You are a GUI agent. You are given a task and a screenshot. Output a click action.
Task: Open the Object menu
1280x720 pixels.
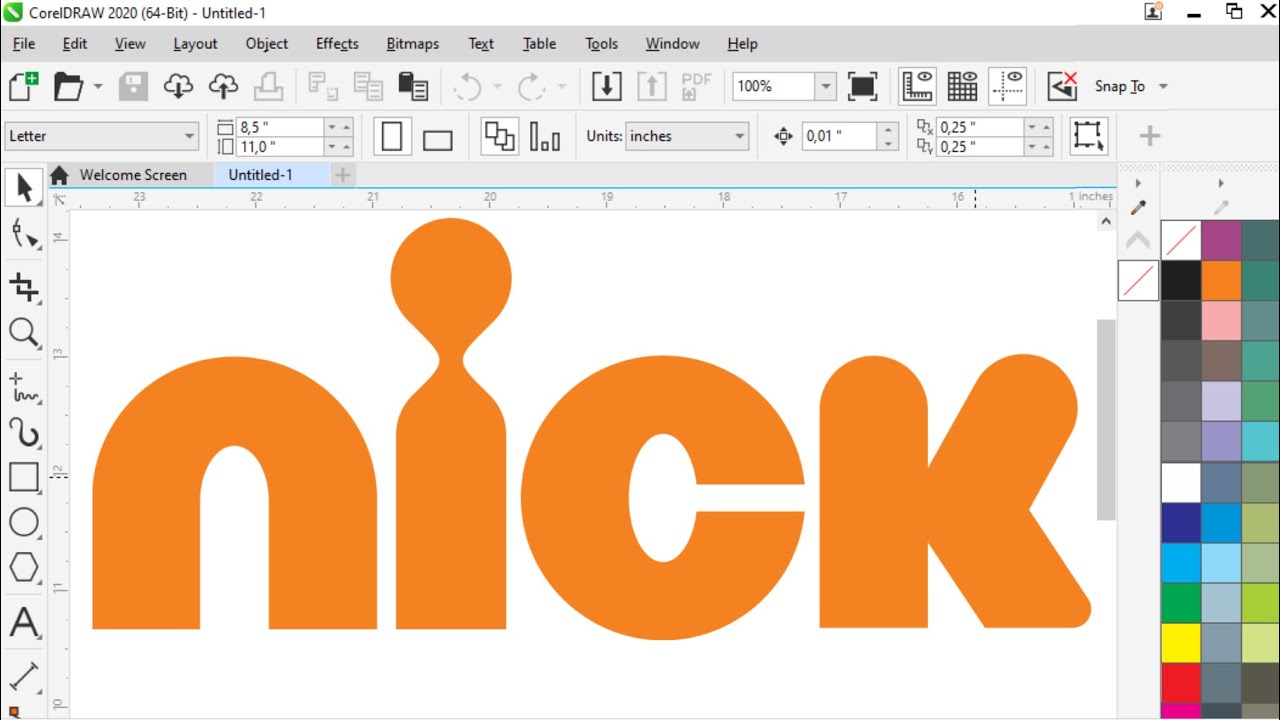(x=267, y=44)
